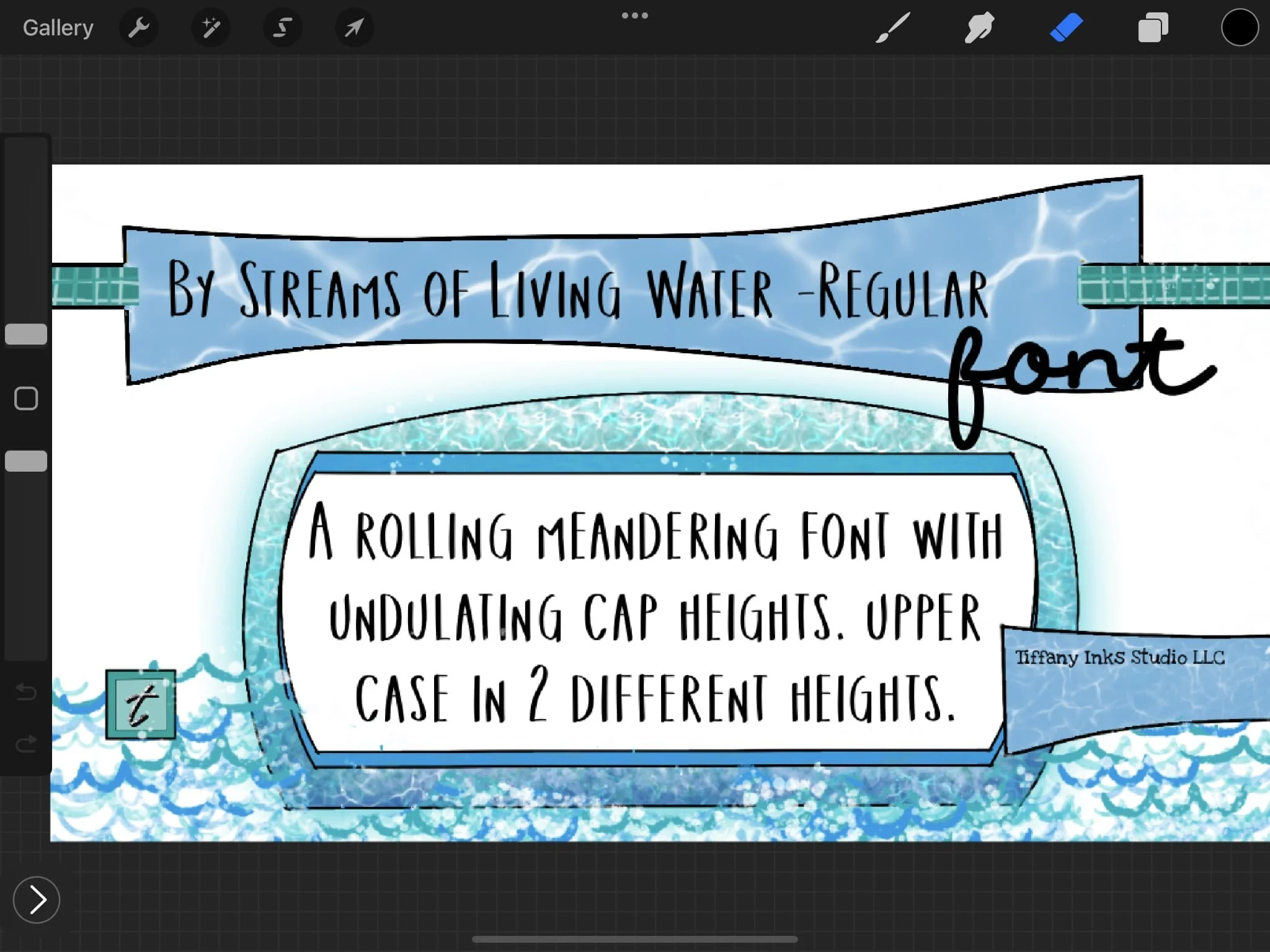Open the canvas options ellipsis menu
This screenshot has width=1270, height=952.
click(635, 15)
